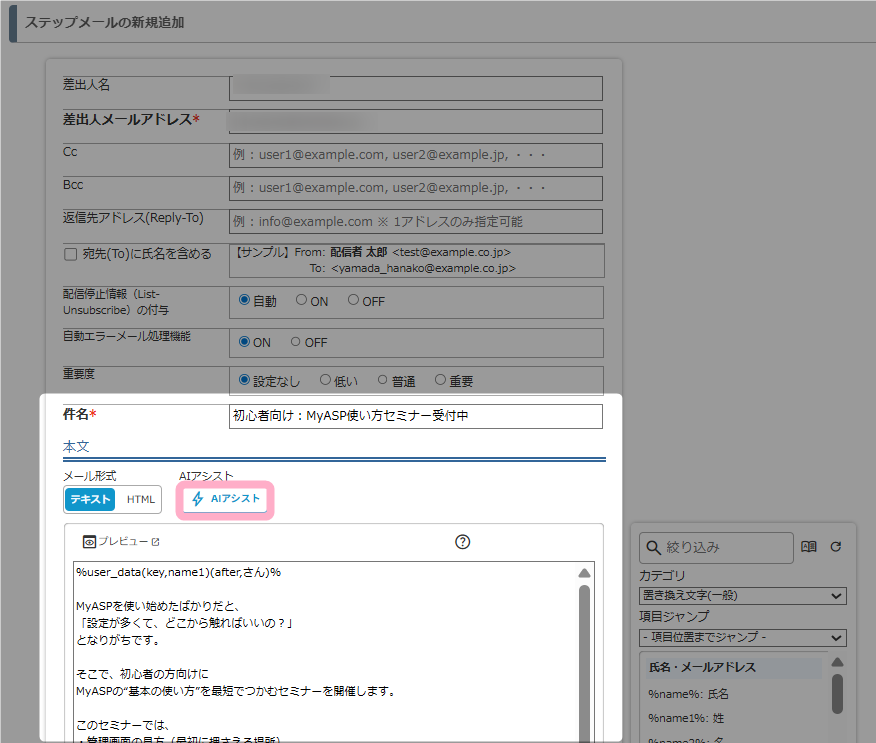Click the Cc address input field
The image size is (876, 743).
415,156
